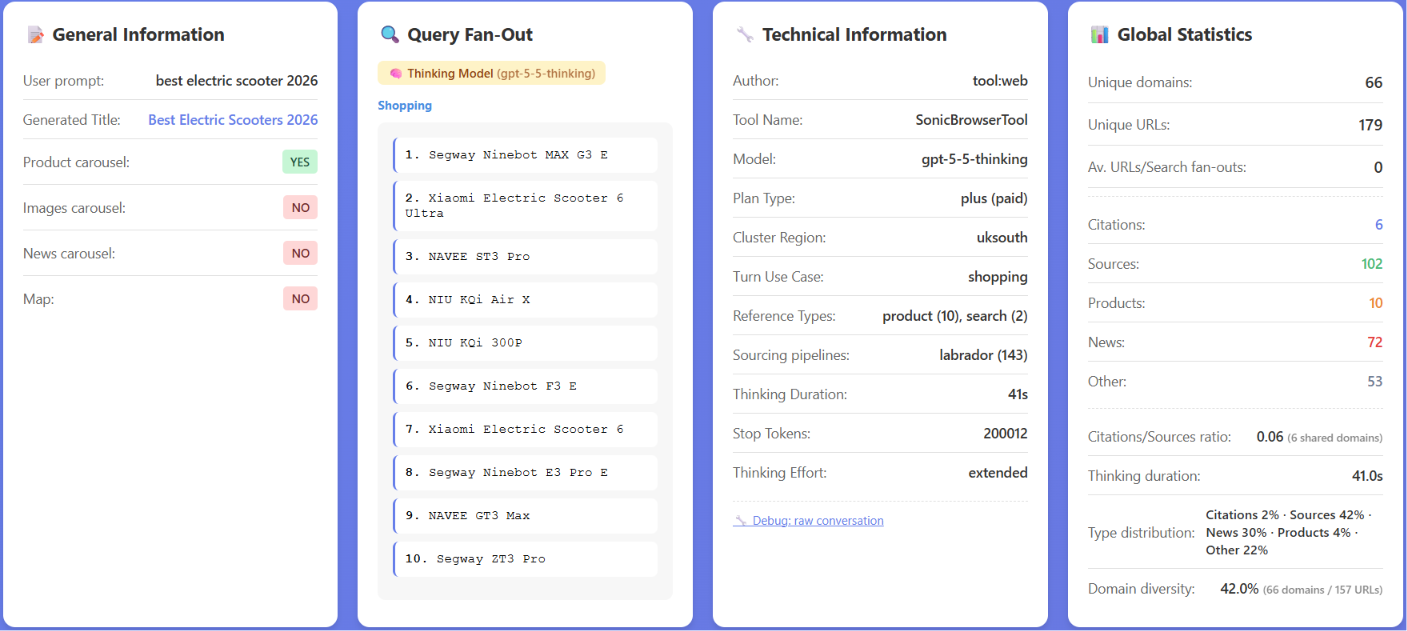Screen dimensions: 1407x631
Task: Click the NO badge for Map
Action: tap(300, 298)
